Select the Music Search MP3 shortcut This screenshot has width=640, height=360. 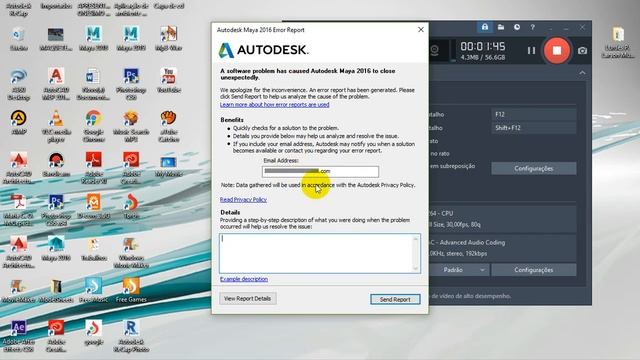pyautogui.click(x=131, y=127)
